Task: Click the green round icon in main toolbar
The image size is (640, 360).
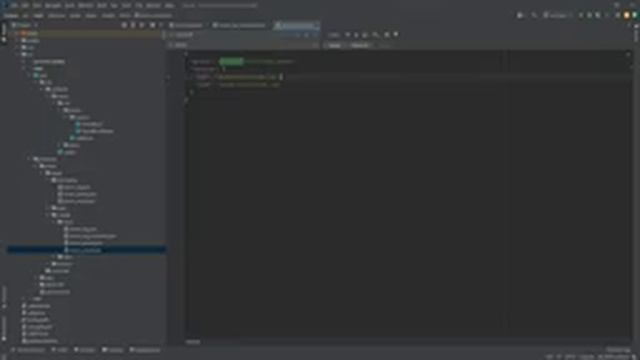Action: [x=635, y=15]
